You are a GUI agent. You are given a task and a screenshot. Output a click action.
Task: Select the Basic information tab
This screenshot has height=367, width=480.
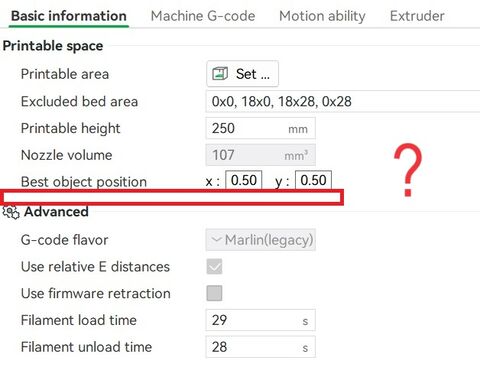pyautogui.click(x=69, y=16)
